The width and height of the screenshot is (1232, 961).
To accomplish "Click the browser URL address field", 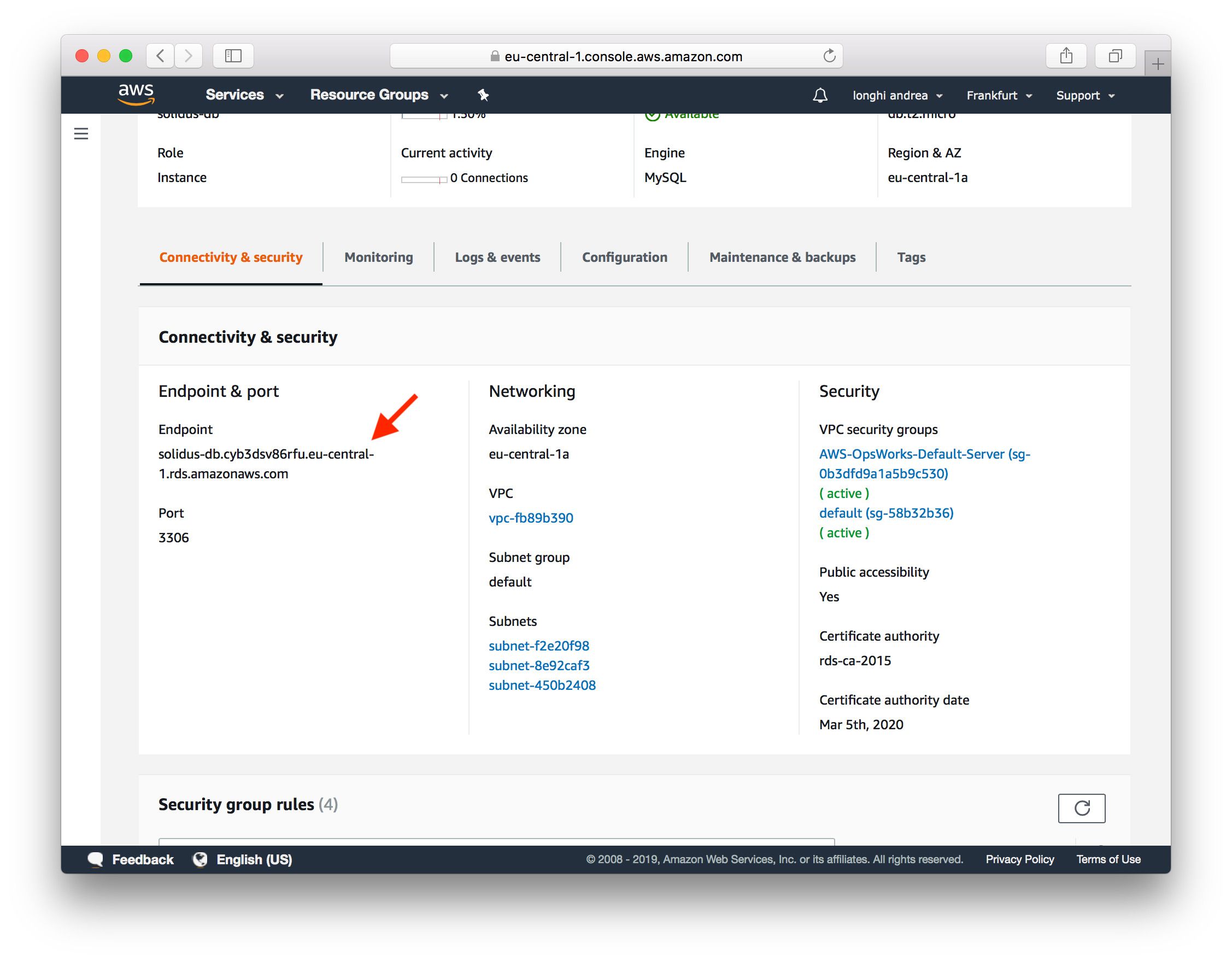I will [623, 56].
